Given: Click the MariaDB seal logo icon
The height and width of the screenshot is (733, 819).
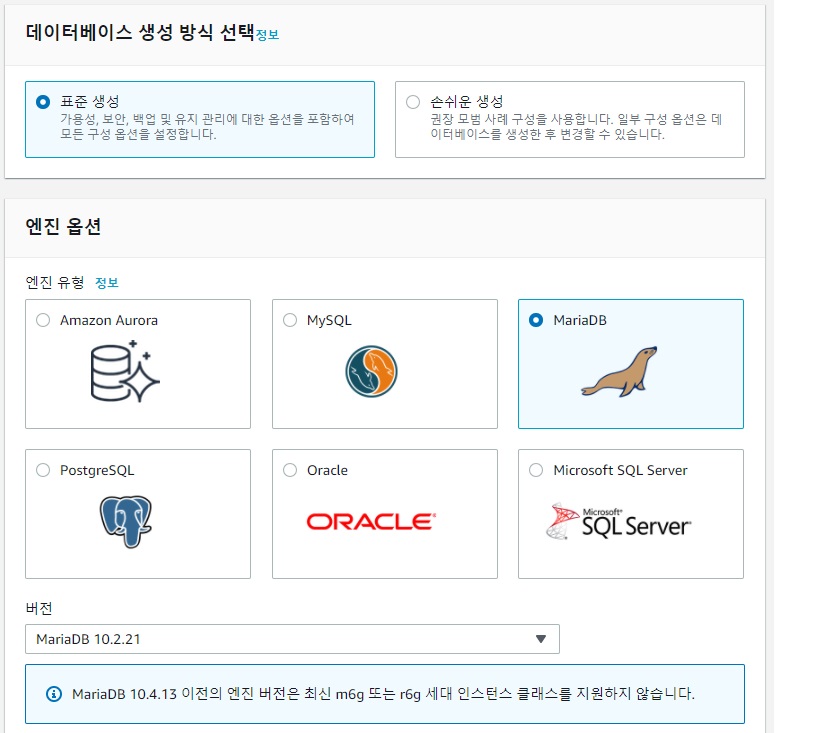Looking at the screenshot, I should pyautogui.click(x=619, y=372).
